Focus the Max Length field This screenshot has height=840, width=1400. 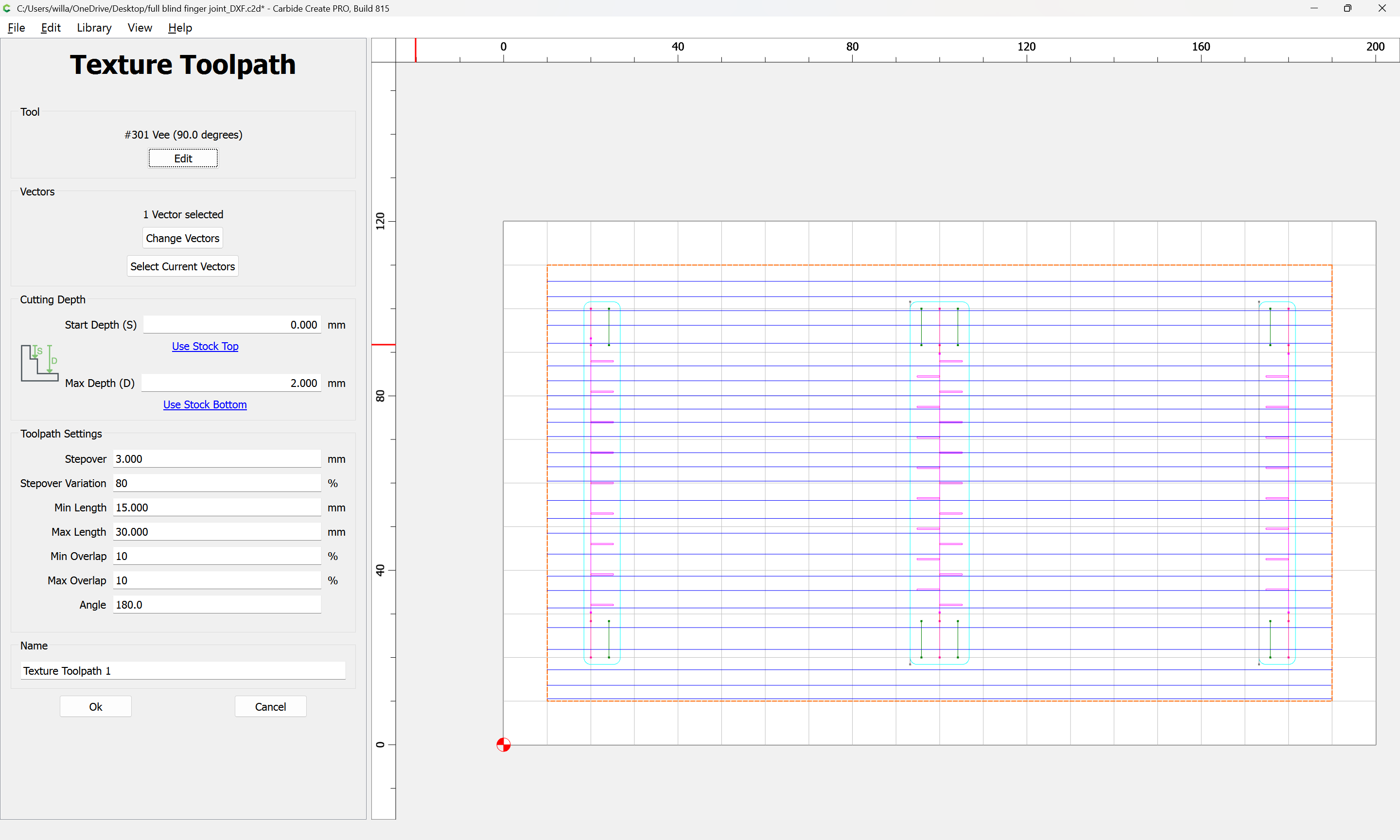217,532
